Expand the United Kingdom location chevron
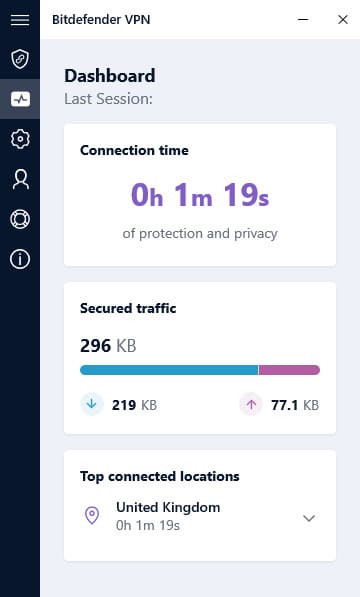The width and height of the screenshot is (360, 597). pos(309,518)
